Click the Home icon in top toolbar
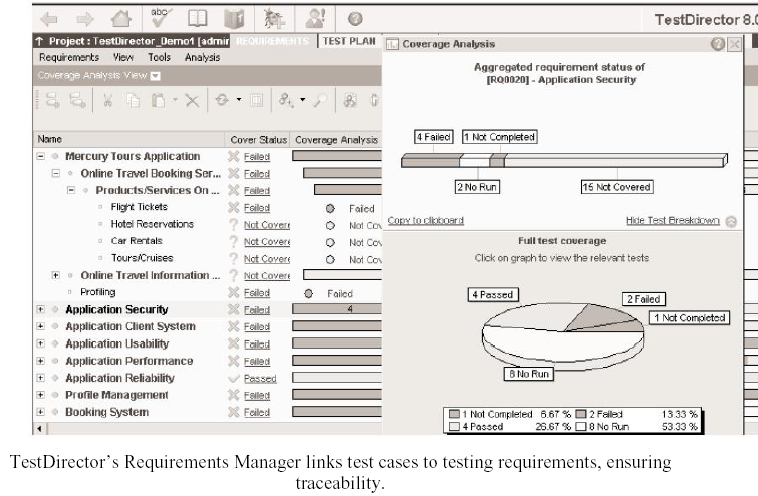The height and width of the screenshot is (496, 758). pyautogui.click(x=120, y=19)
